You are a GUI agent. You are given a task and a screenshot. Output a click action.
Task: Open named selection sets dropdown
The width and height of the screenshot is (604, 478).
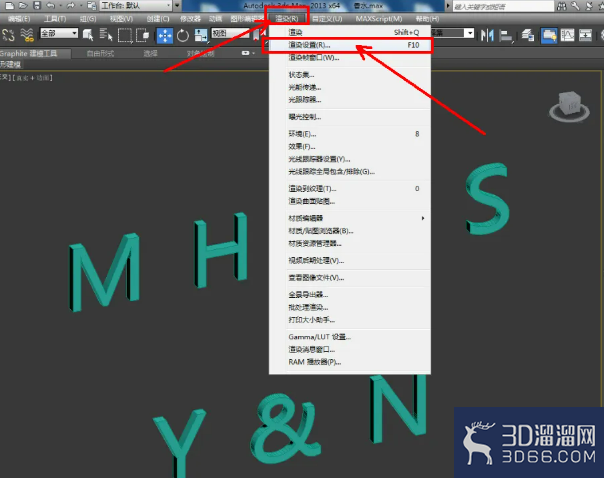click(x=453, y=33)
